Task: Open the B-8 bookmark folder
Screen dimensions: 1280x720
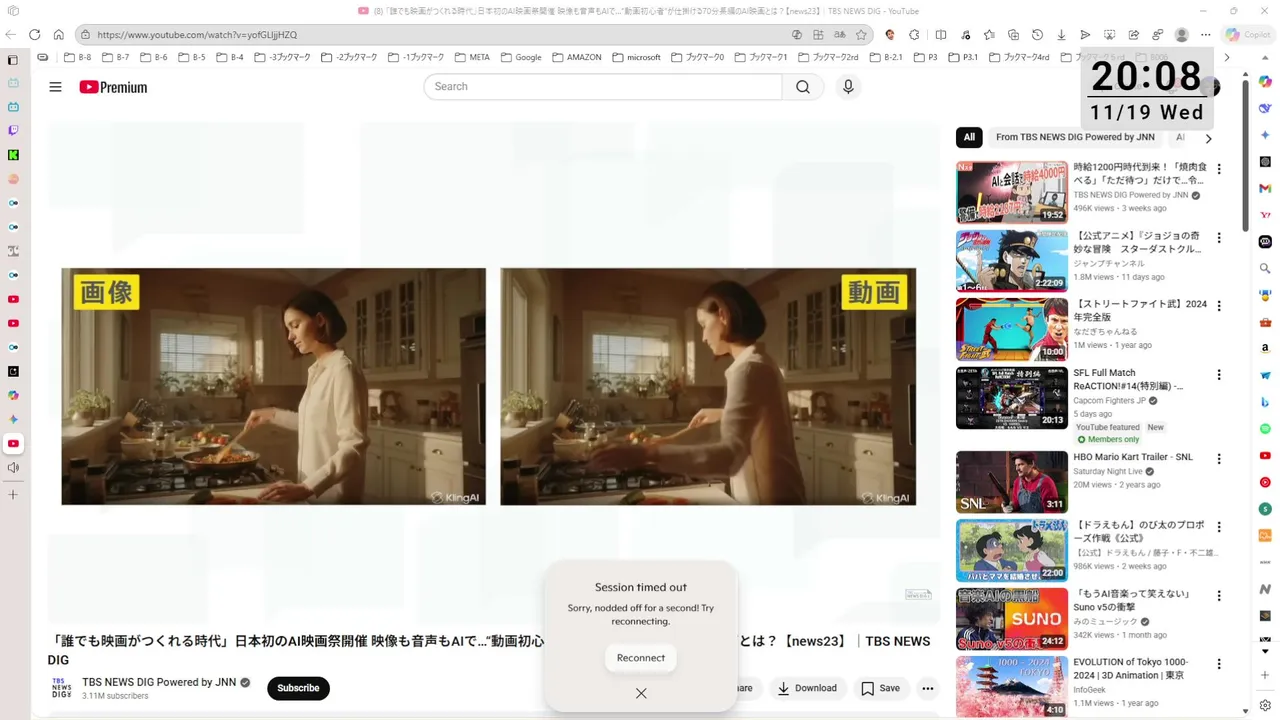Action: coord(78,57)
